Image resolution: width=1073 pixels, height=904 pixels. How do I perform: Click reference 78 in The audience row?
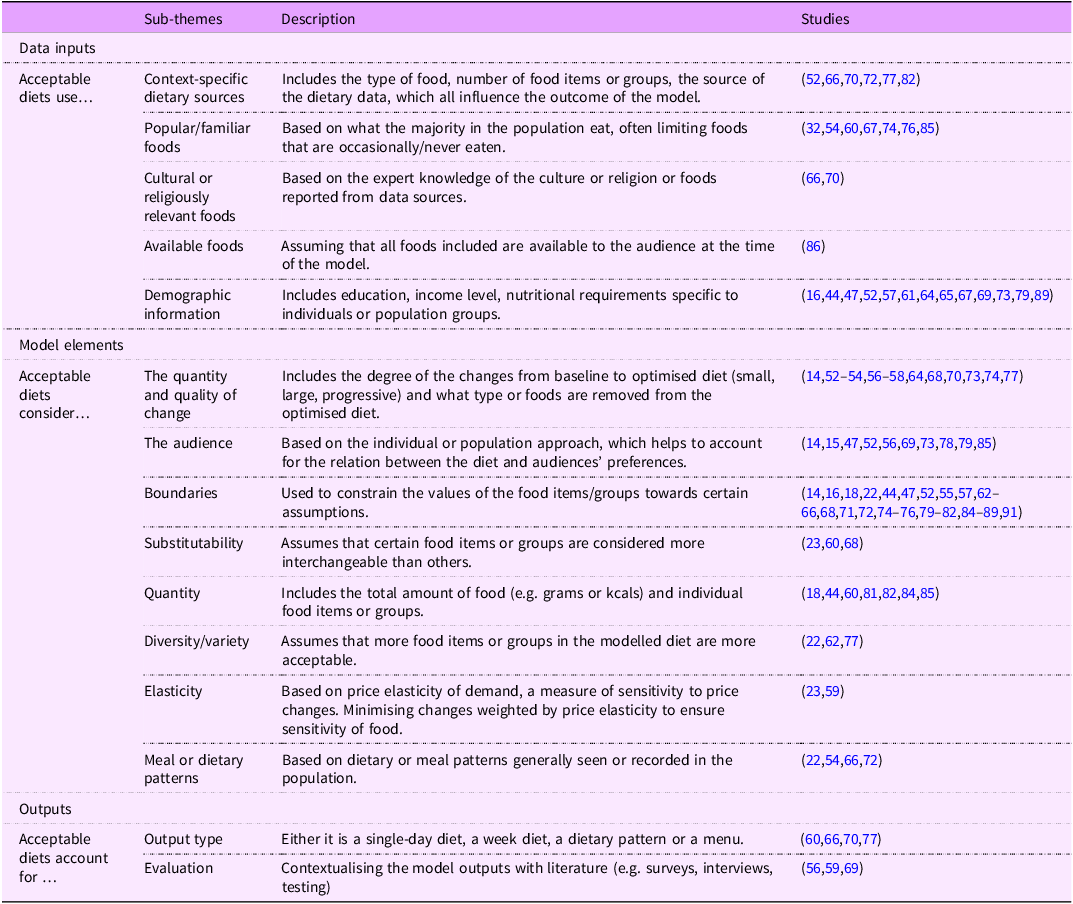tap(946, 443)
